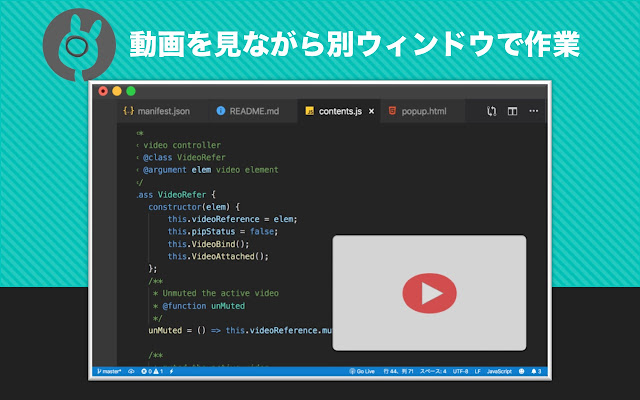The width and height of the screenshot is (640, 400).
Task: Play the picture-in-picture video
Action: (429, 293)
